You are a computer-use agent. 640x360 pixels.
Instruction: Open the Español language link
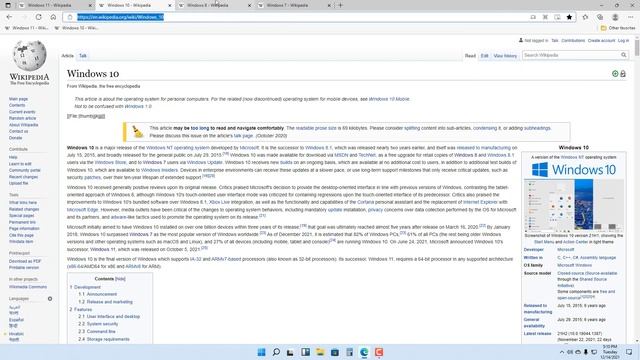[x=16, y=320]
